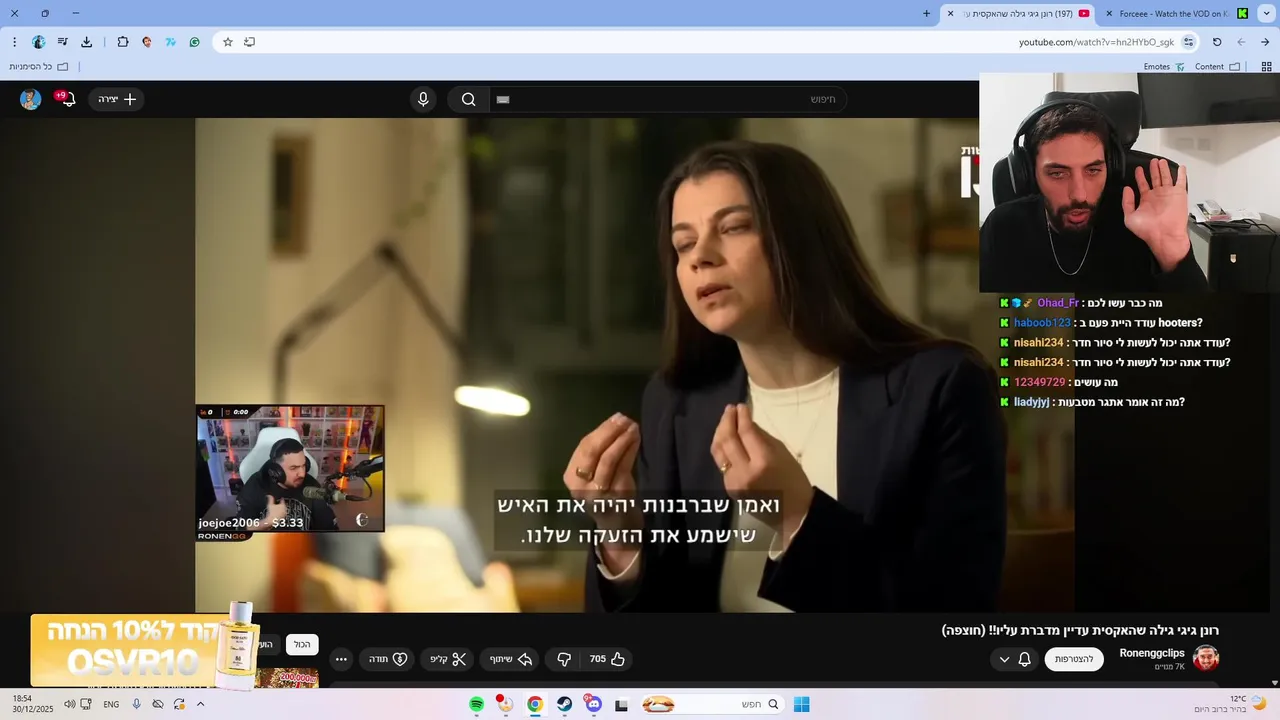The height and width of the screenshot is (720, 1280).
Task: Switch to the Forceee Kick VOD tab
Action: pyautogui.click(x=1175, y=14)
